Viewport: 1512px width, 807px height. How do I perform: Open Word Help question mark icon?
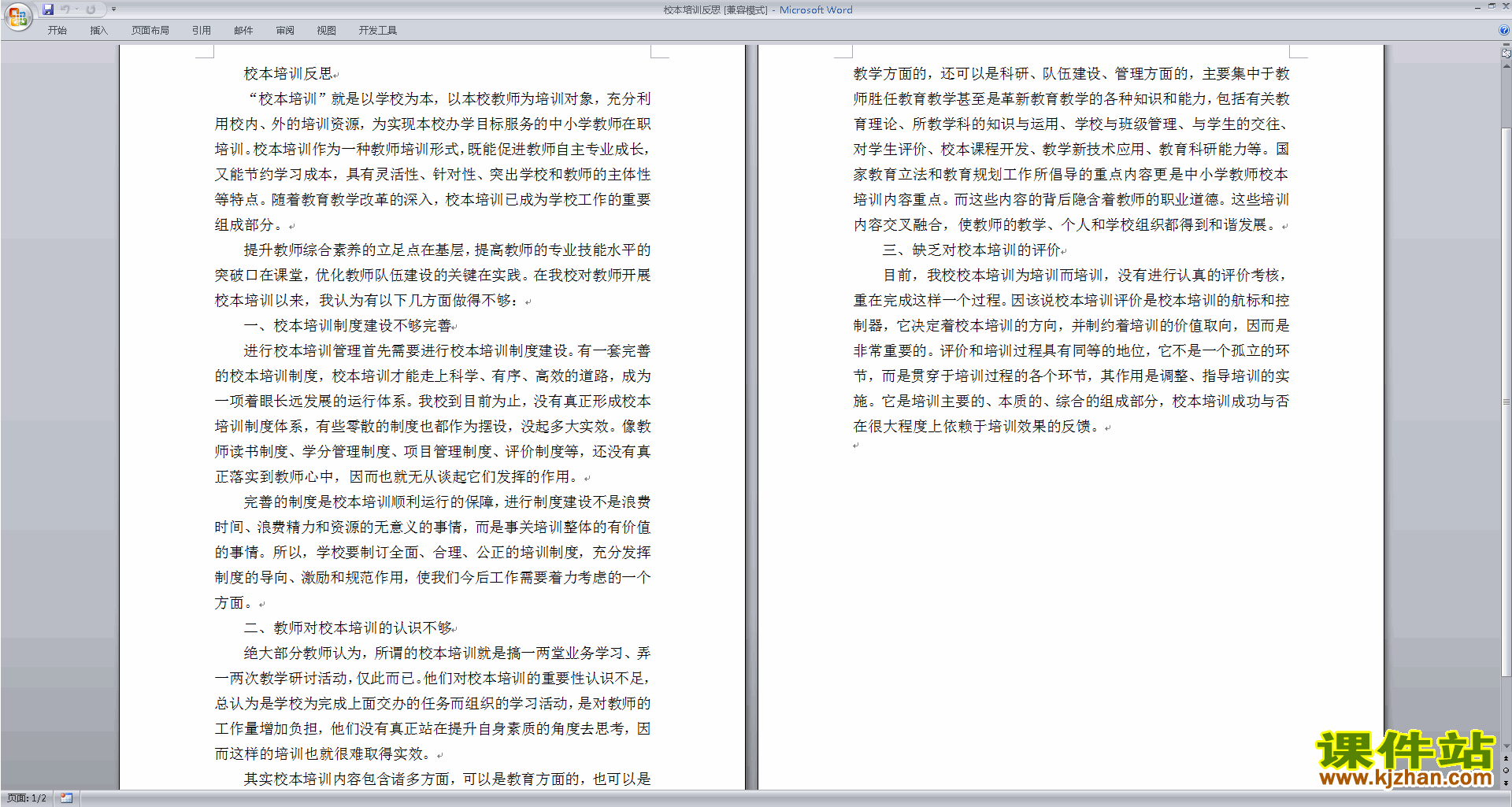point(1504,30)
